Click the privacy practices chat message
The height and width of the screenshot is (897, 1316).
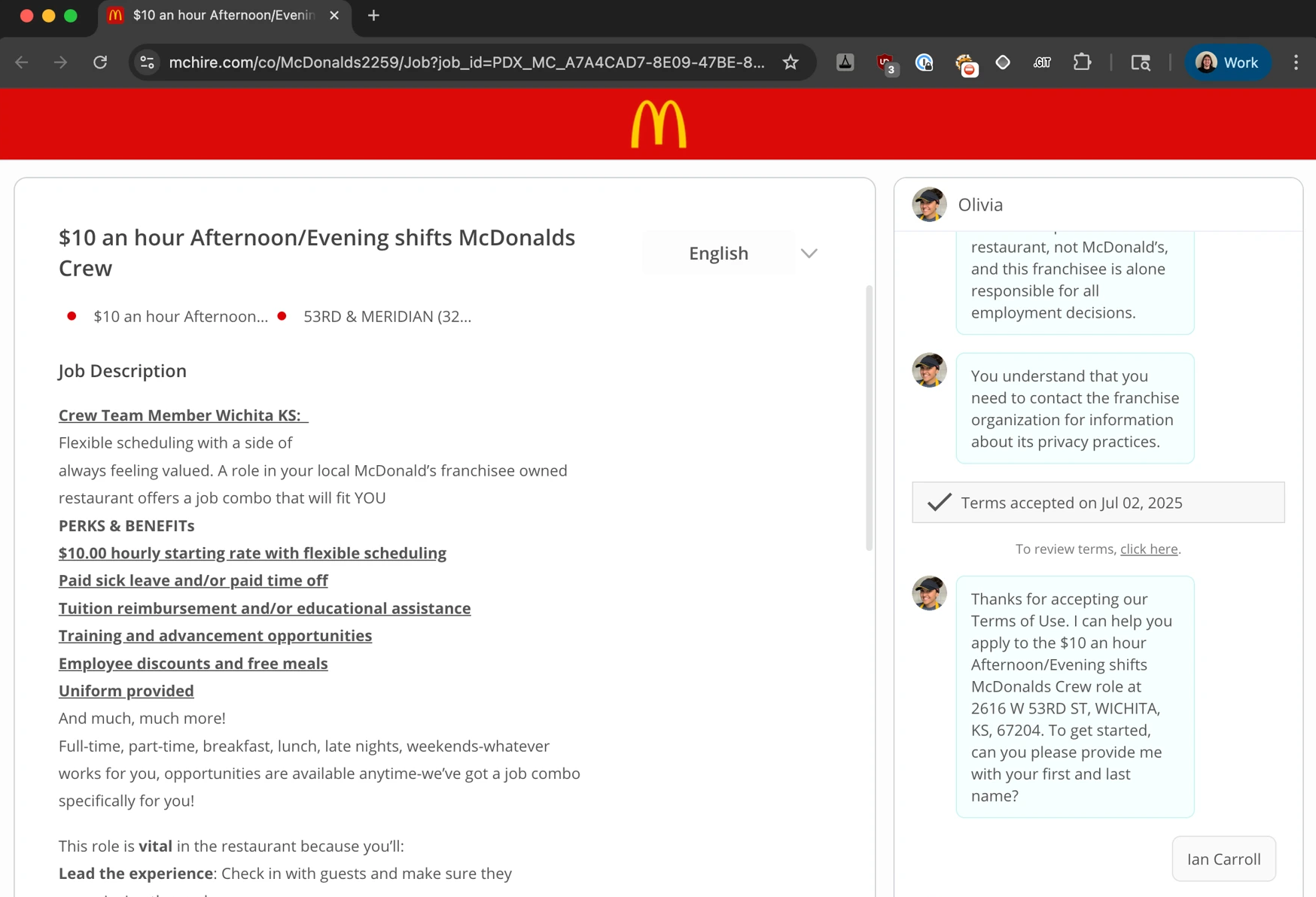tap(1075, 409)
